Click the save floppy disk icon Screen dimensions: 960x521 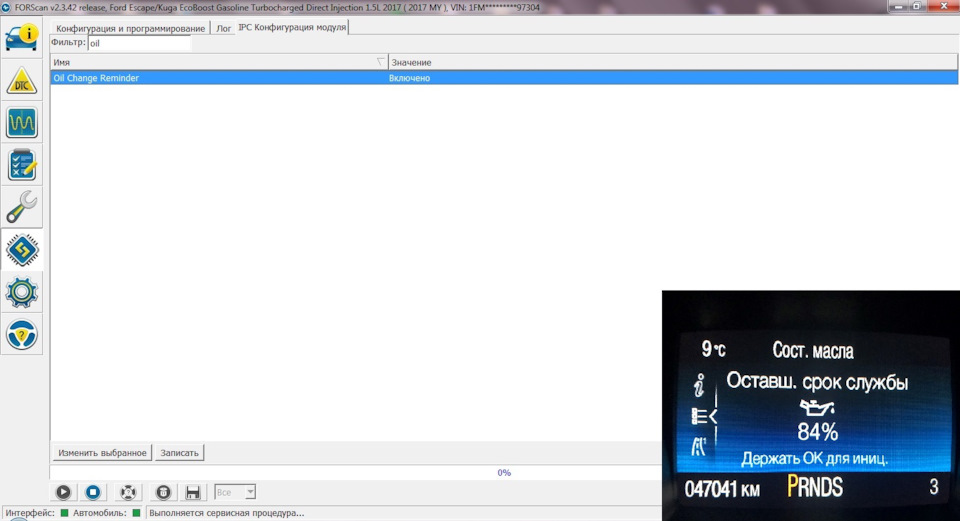[x=193, y=492]
